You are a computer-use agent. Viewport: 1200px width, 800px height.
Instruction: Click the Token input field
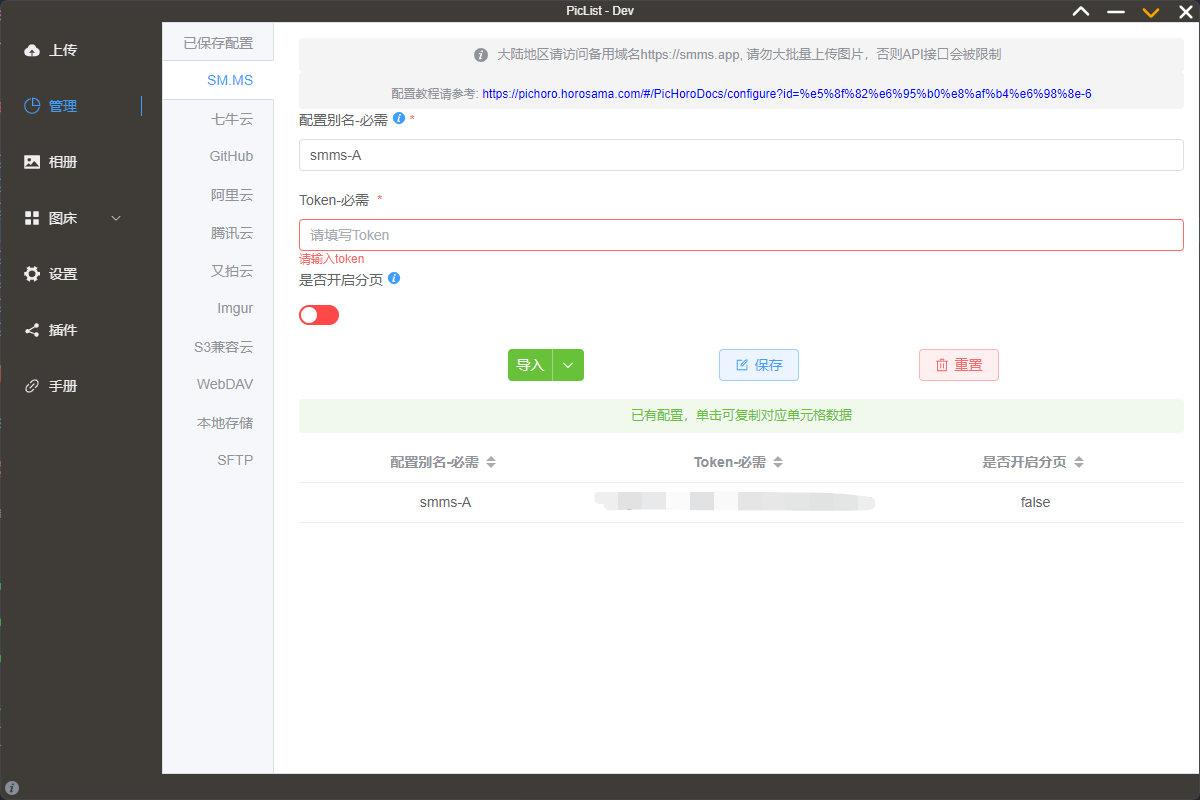[740, 235]
